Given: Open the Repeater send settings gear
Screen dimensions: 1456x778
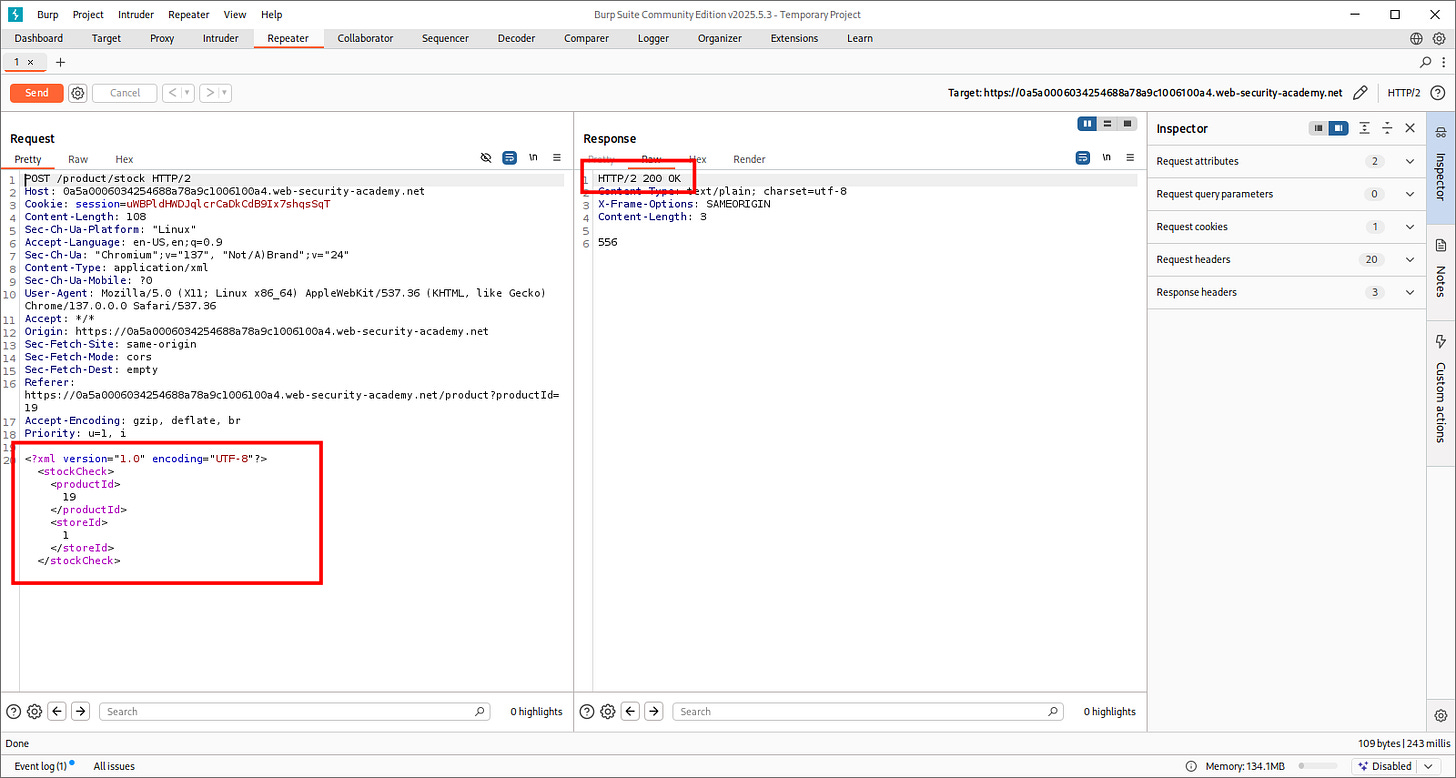Looking at the screenshot, I should (x=78, y=93).
